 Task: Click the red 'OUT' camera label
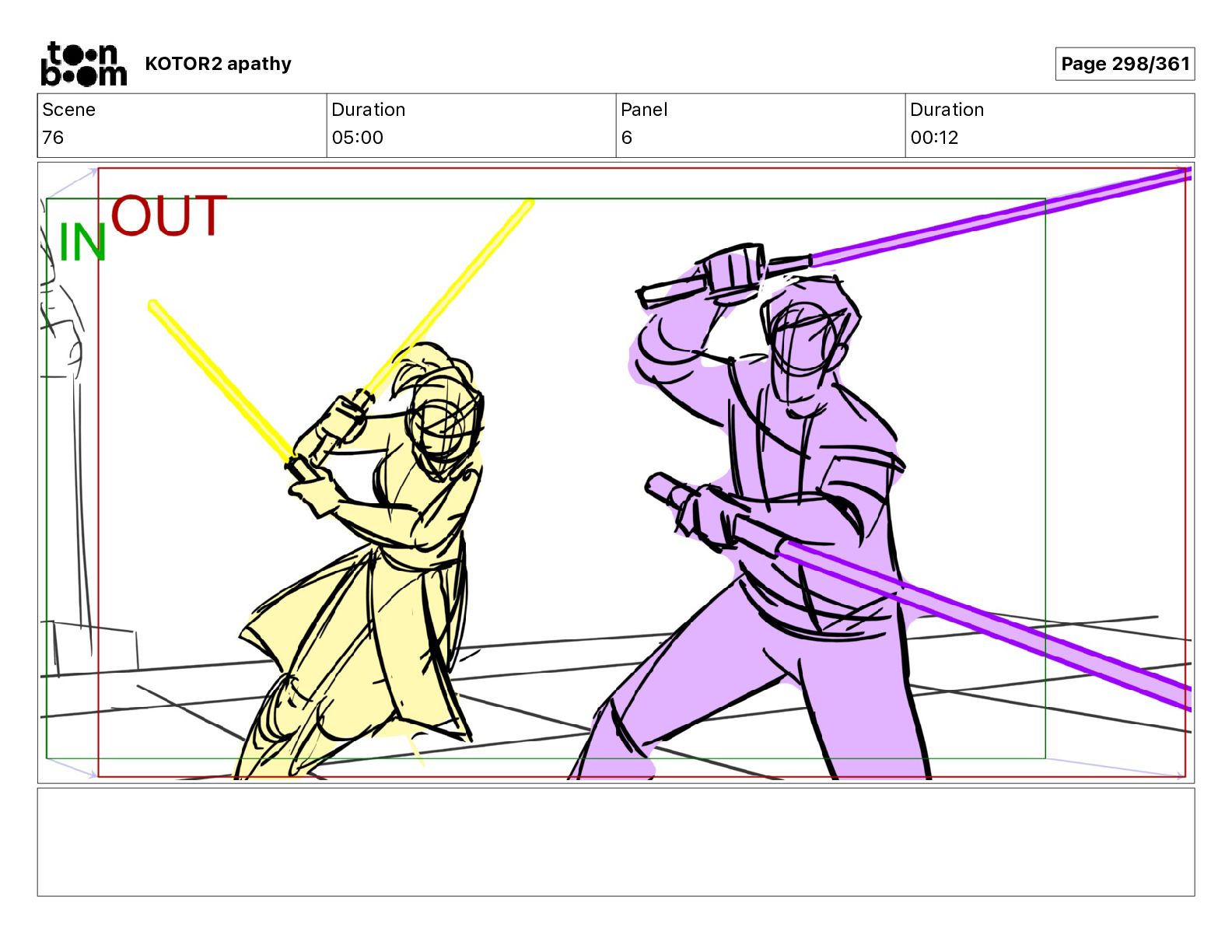[169, 215]
